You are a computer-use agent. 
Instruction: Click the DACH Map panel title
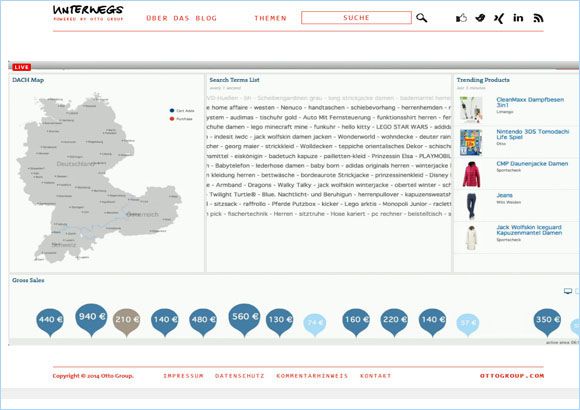(x=28, y=80)
